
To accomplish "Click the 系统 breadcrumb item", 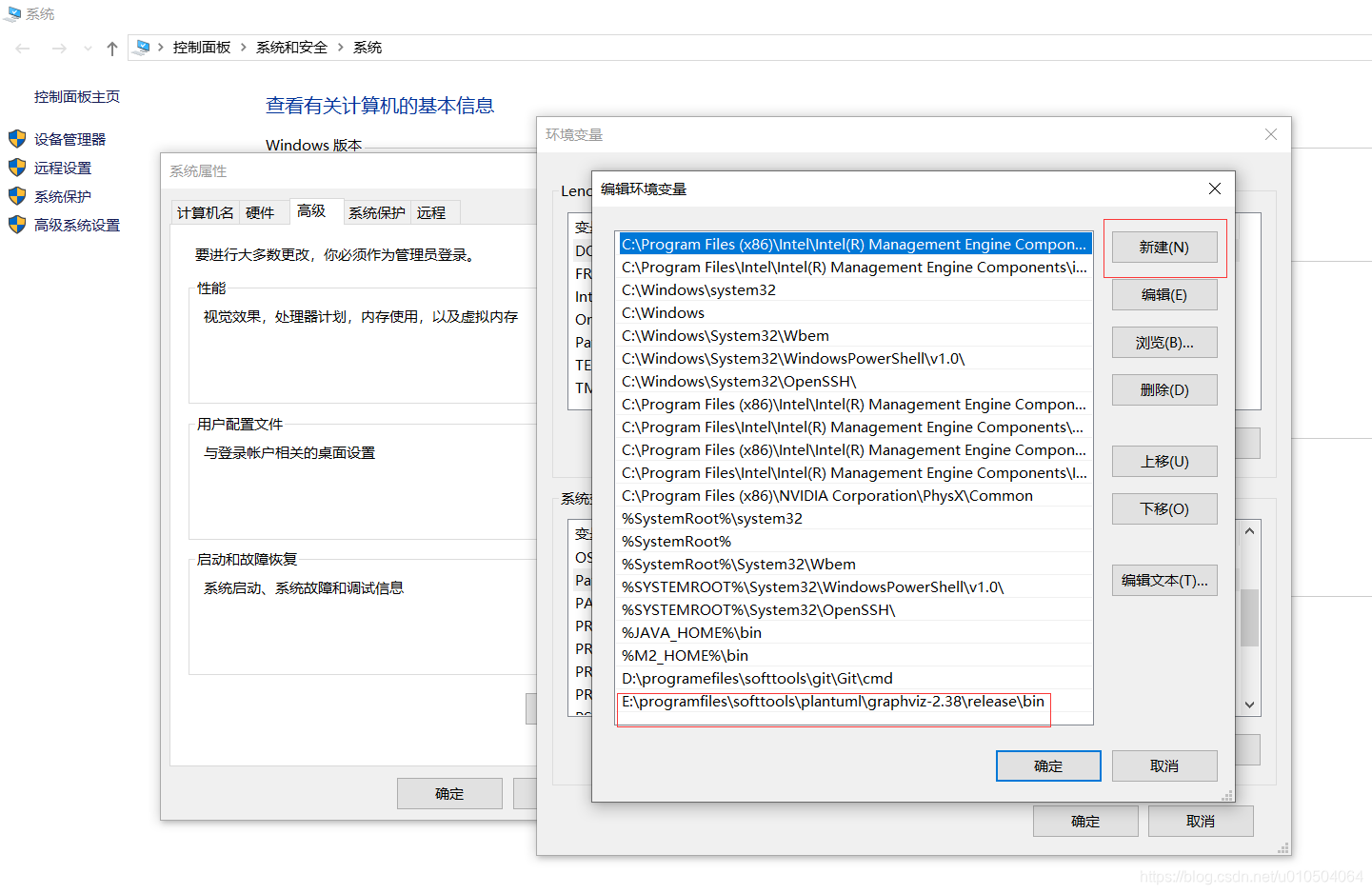I will (x=368, y=47).
